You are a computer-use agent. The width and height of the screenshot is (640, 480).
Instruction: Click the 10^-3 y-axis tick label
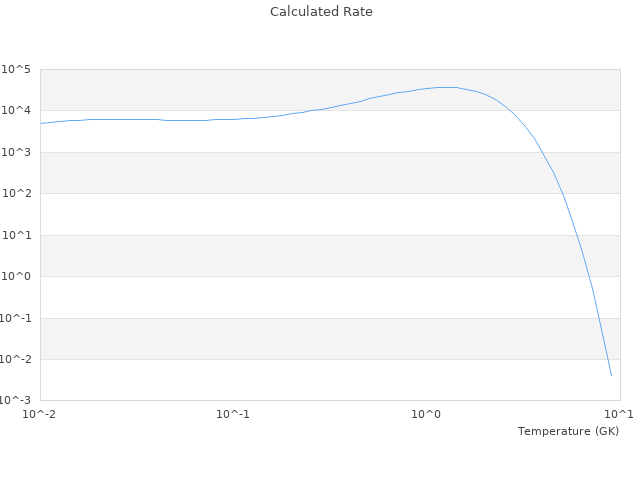(17, 401)
